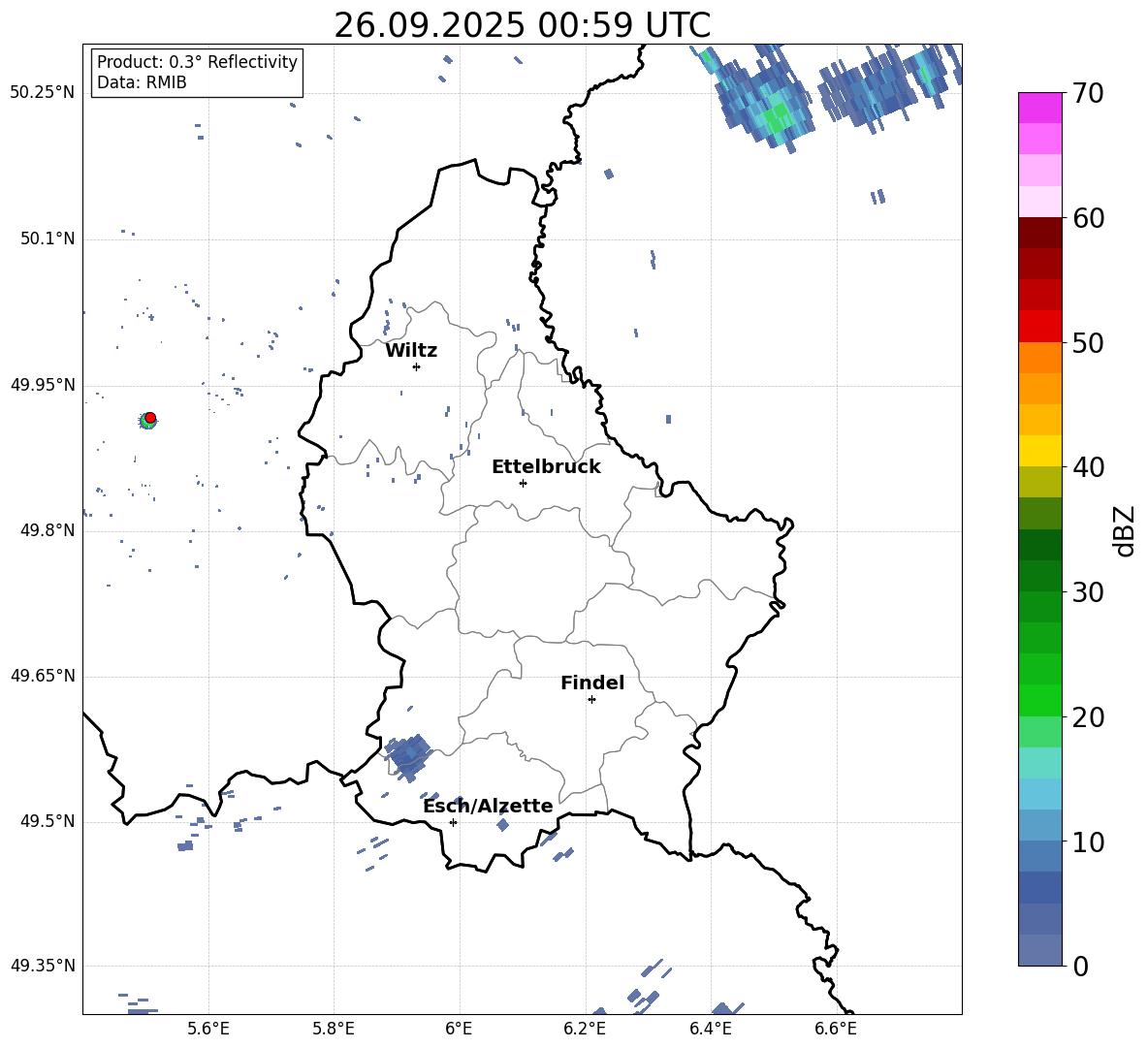This screenshot has height=1048, width=1148.
Task: Click the 49.65°N latitude label
Action: point(43,676)
